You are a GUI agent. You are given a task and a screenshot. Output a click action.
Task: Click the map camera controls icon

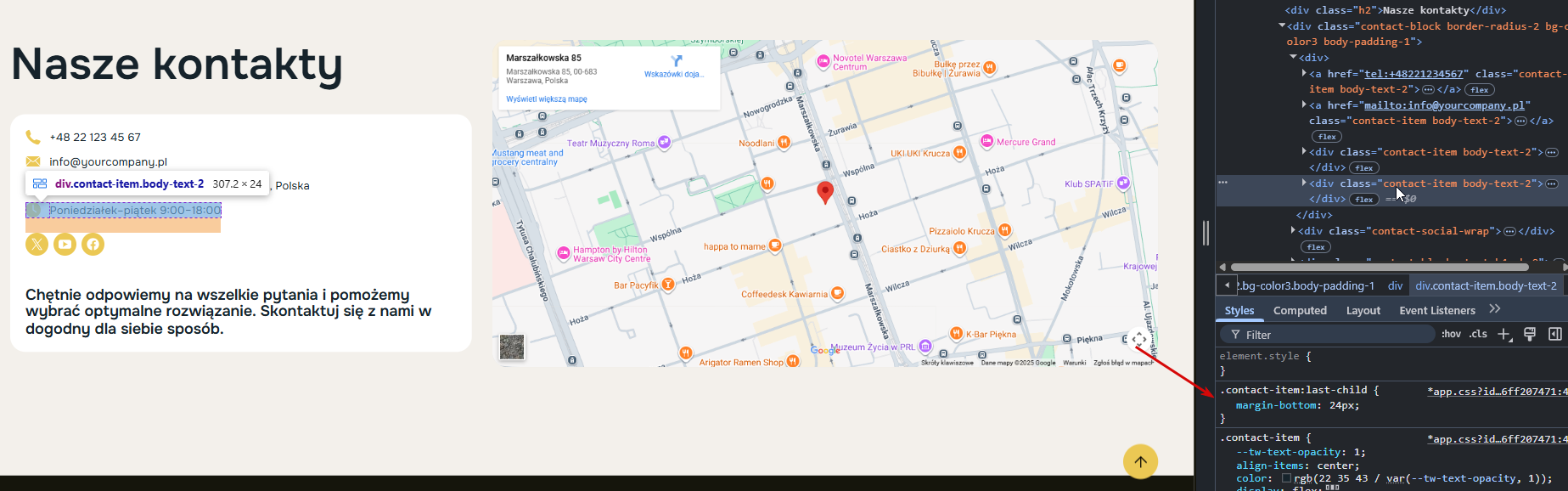tap(1139, 340)
